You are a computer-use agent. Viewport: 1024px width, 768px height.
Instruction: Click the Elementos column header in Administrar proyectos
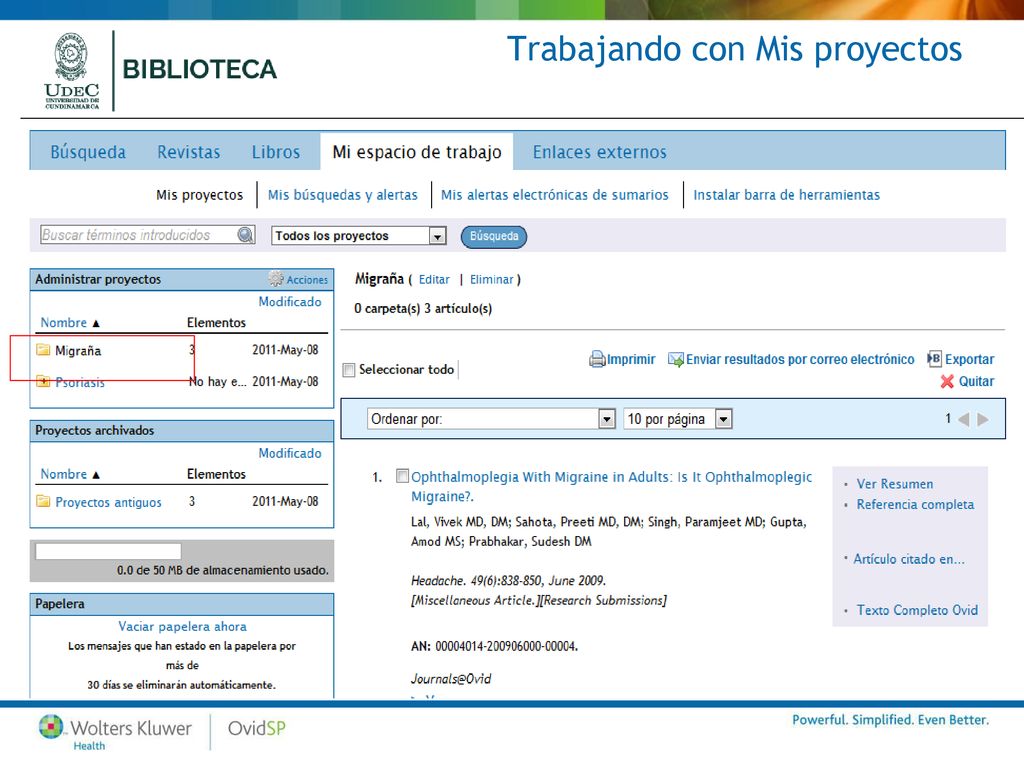216,323
